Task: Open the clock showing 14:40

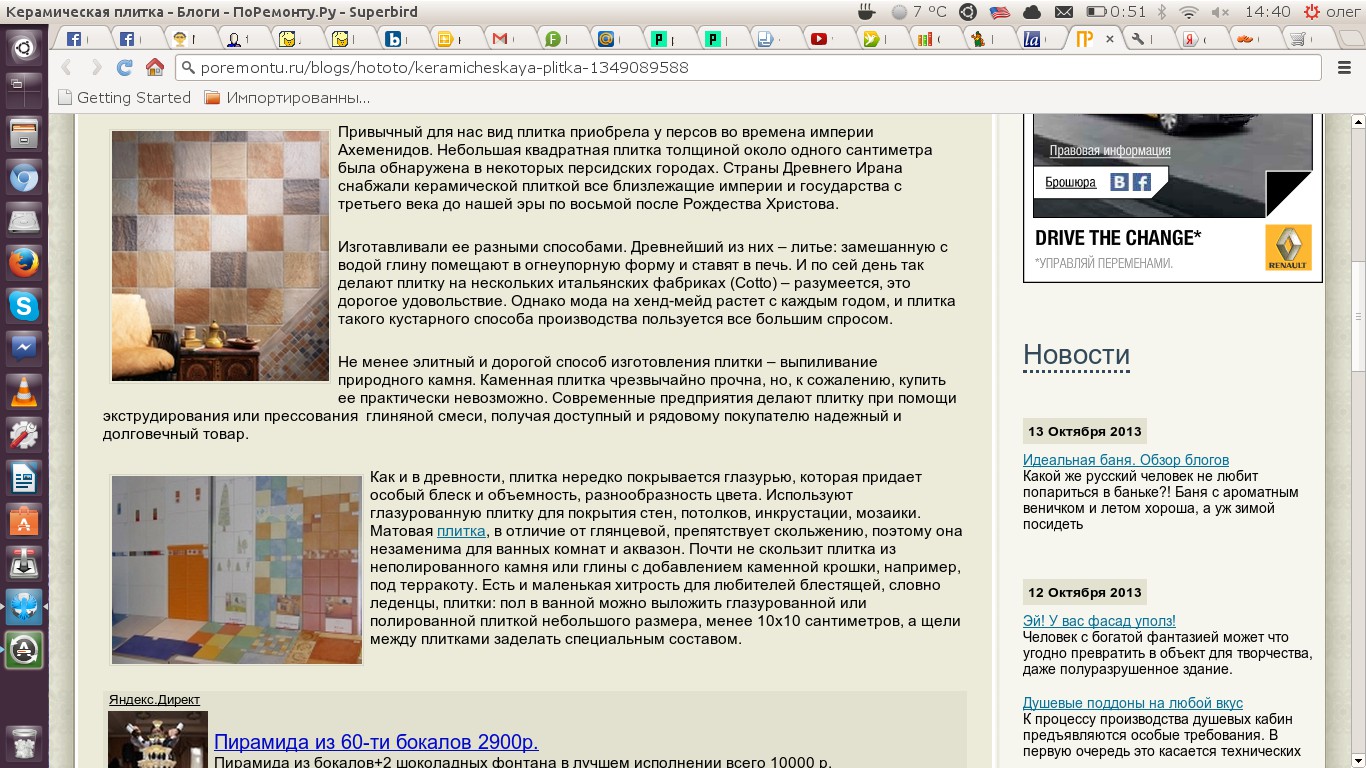Action: point(1268,12)
